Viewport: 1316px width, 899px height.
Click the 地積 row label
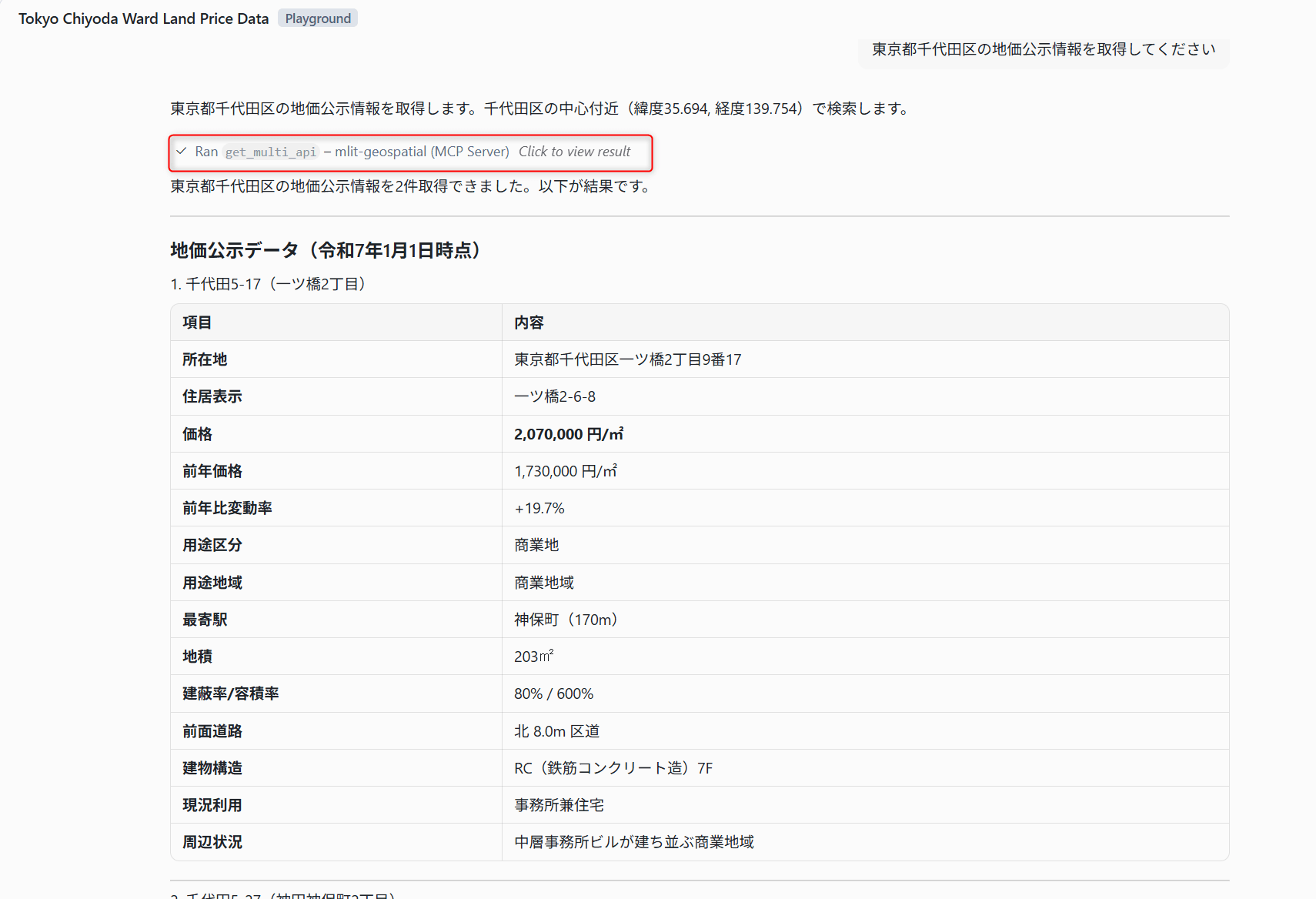coord(197,657)
